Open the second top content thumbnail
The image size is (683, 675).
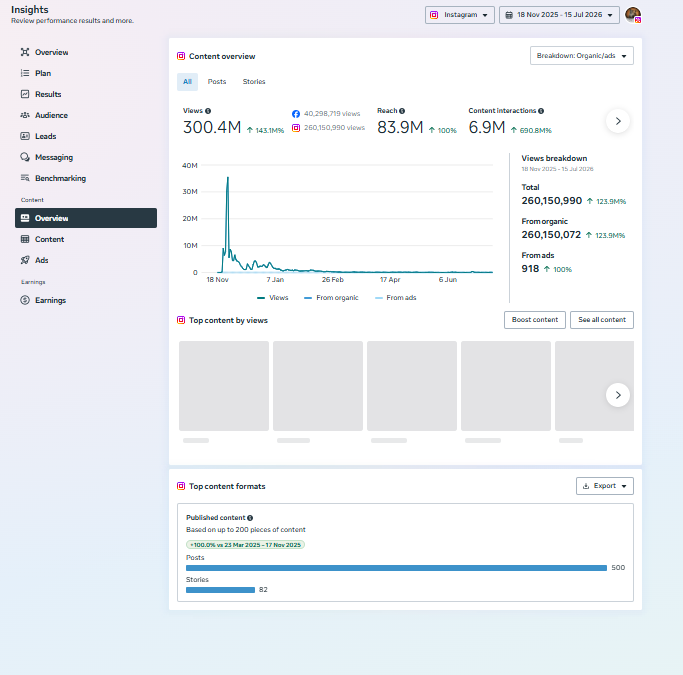[x=318, y=386]
